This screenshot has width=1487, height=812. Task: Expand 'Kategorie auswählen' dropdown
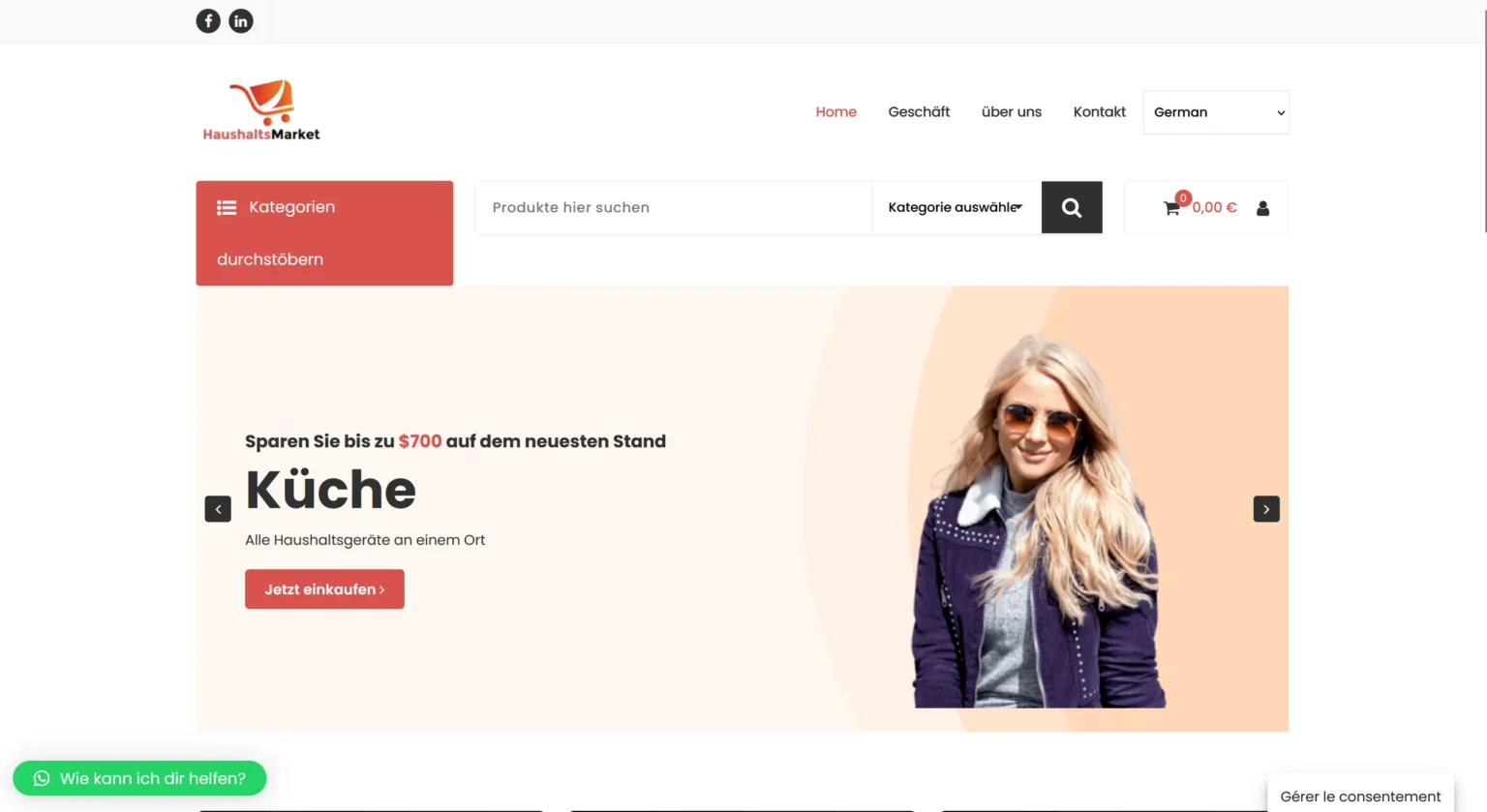956,207
